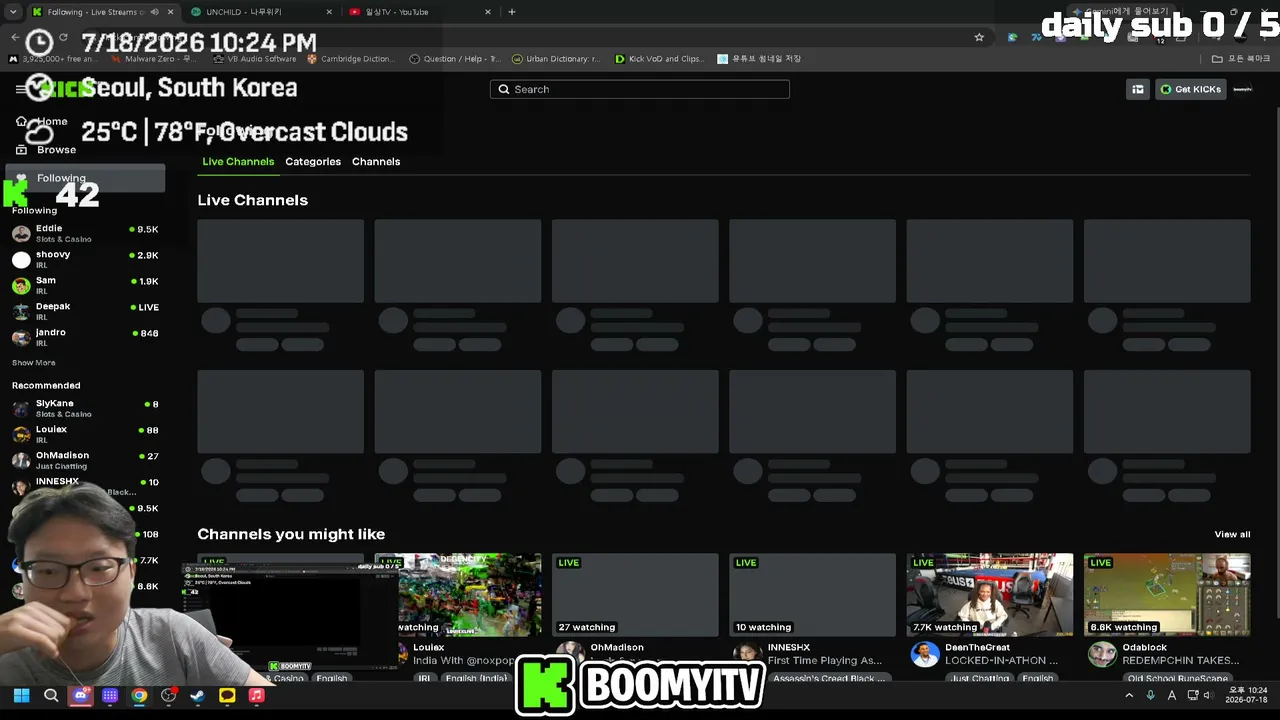Open Browse from the sidebar icon
The height and width of the screenshot is (720, 1280).
(x=21, y=150)
